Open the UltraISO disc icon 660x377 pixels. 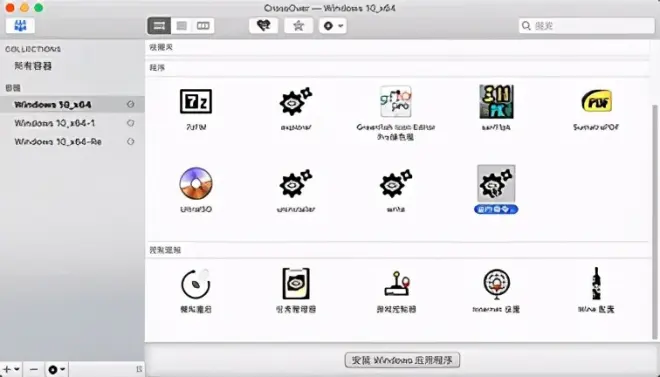196,183
